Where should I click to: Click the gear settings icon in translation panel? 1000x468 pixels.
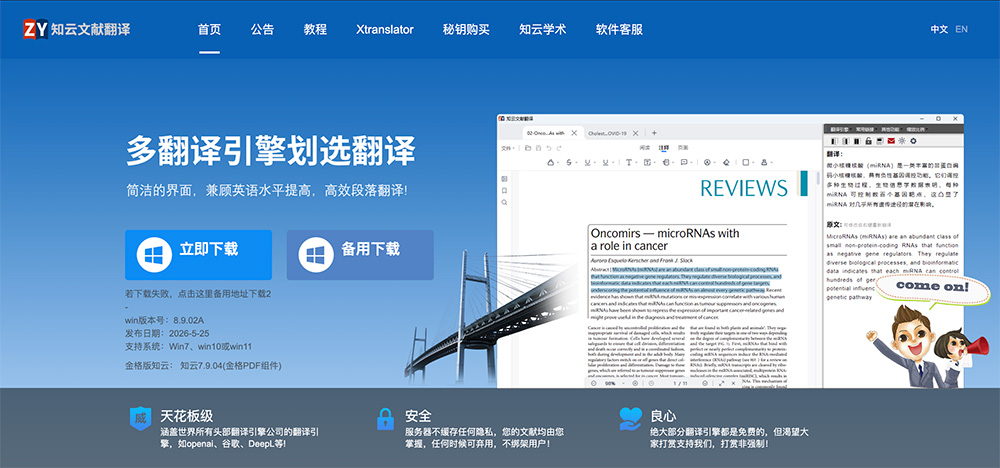click(x=913, y=141)
